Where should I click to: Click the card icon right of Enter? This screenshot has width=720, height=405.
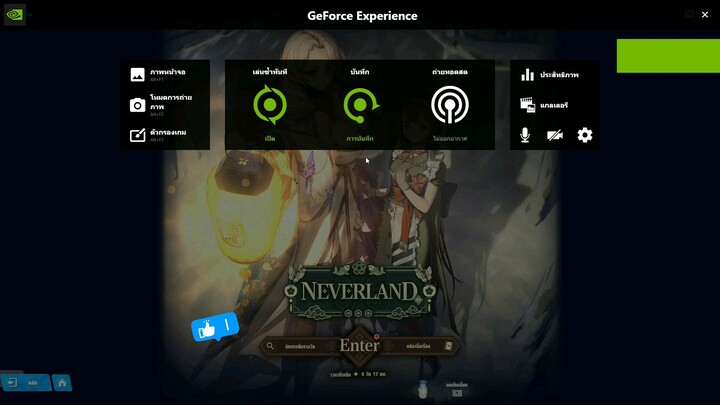point(449,346)
